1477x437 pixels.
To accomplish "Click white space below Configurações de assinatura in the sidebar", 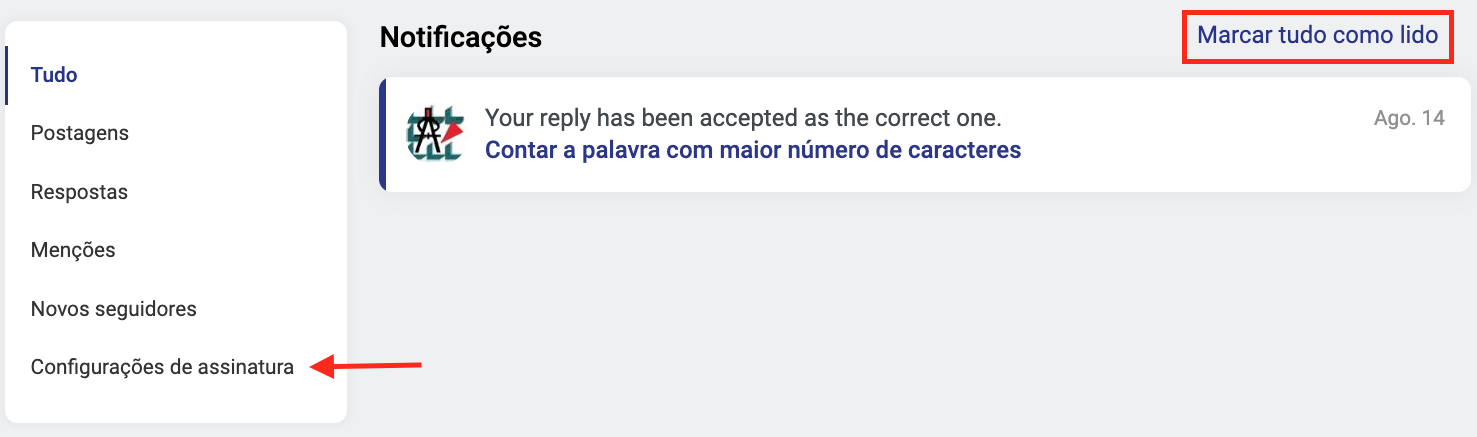I will (175, 403).
